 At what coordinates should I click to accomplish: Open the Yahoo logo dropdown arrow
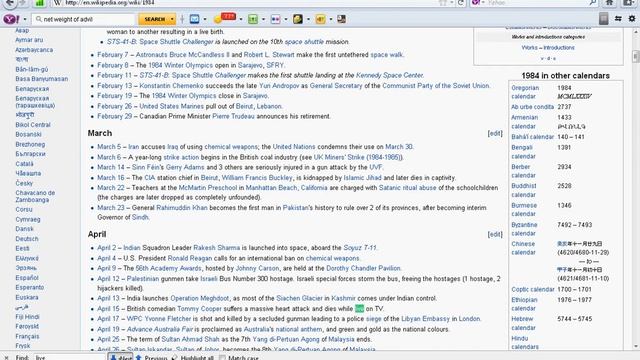[25, 19]
